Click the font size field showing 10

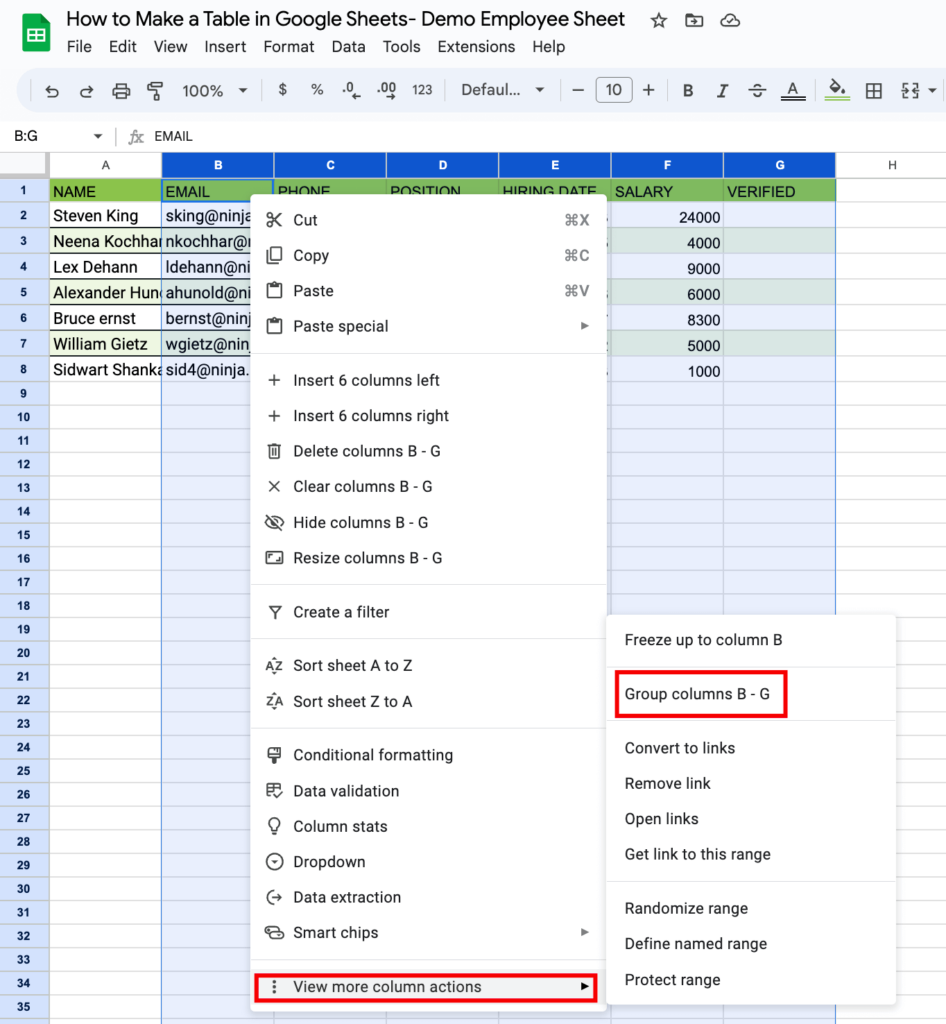coord(614,90)
